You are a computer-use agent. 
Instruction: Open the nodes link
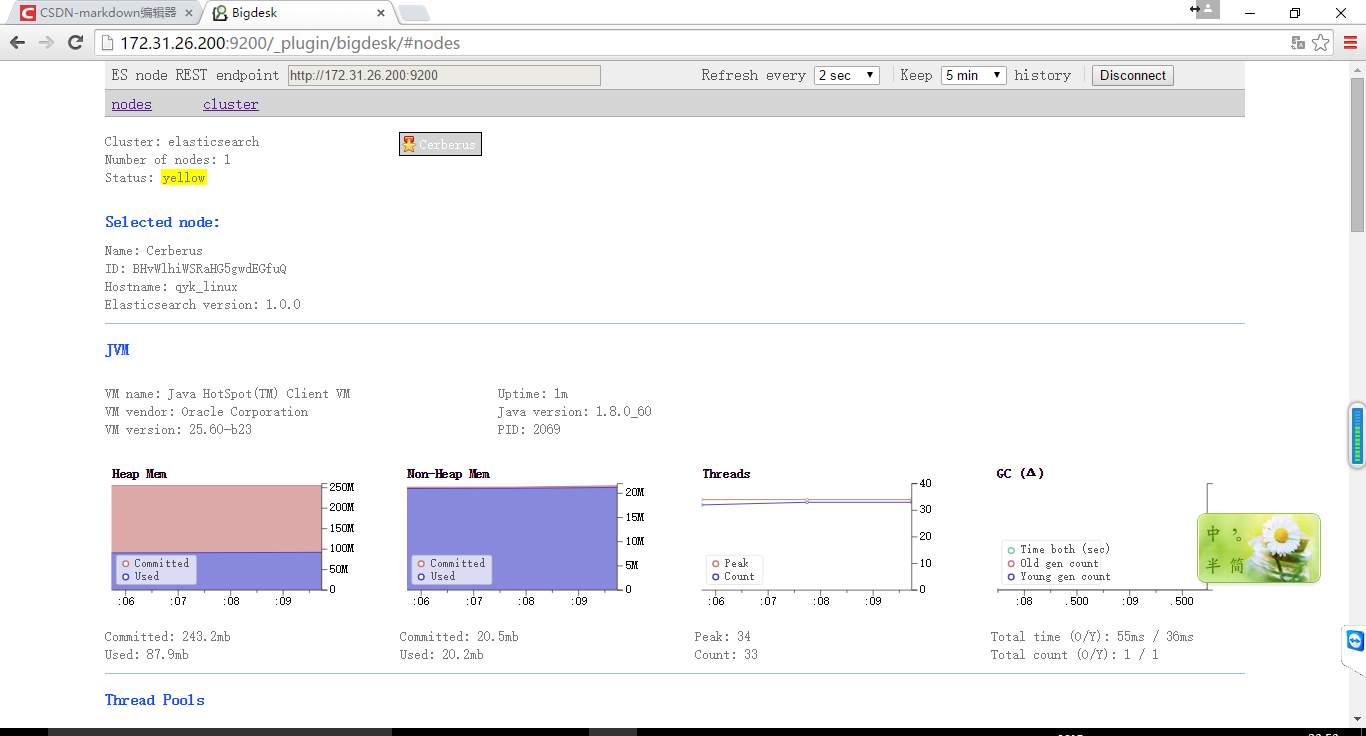132,104
